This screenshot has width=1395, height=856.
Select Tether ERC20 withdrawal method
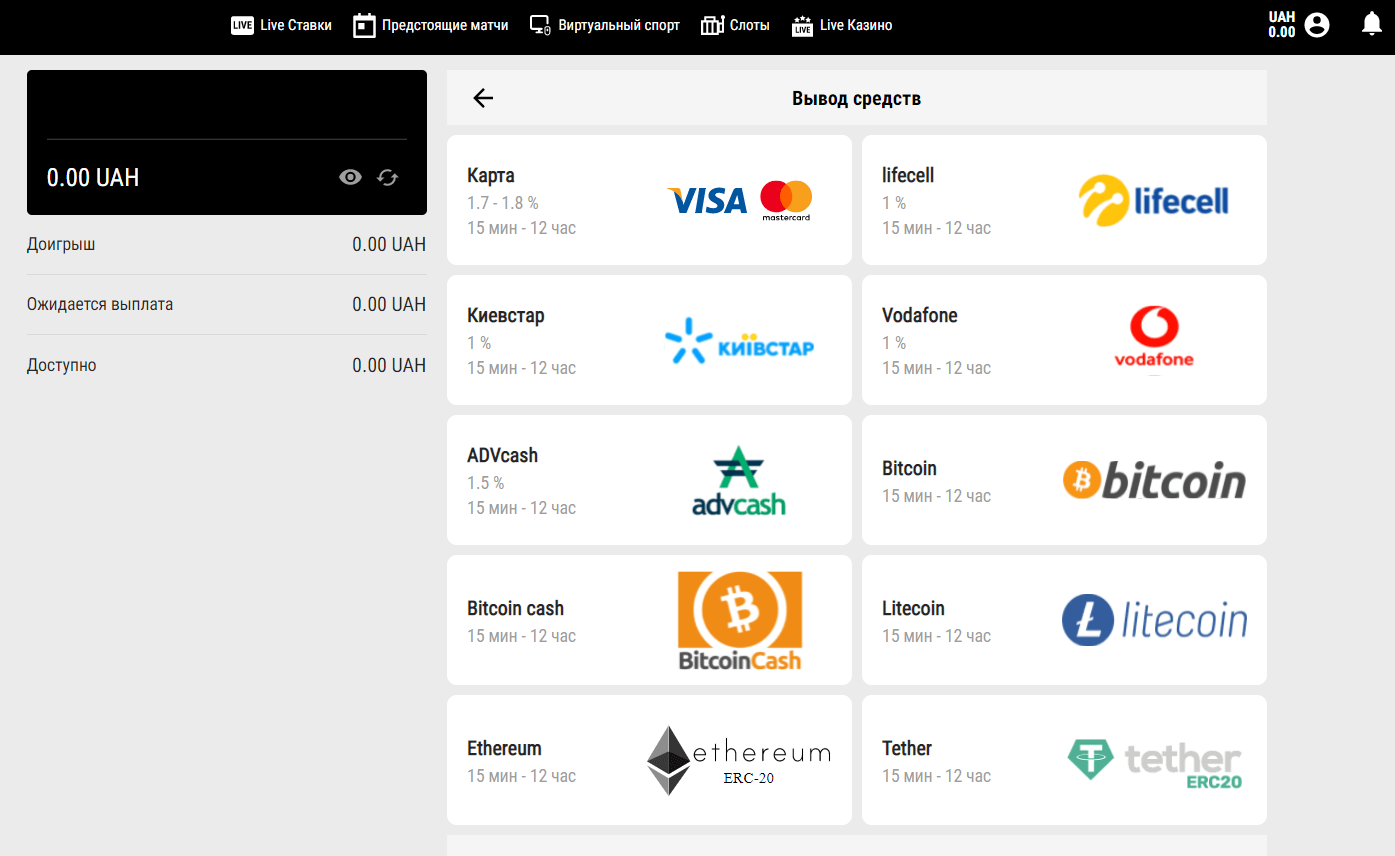1064,760
